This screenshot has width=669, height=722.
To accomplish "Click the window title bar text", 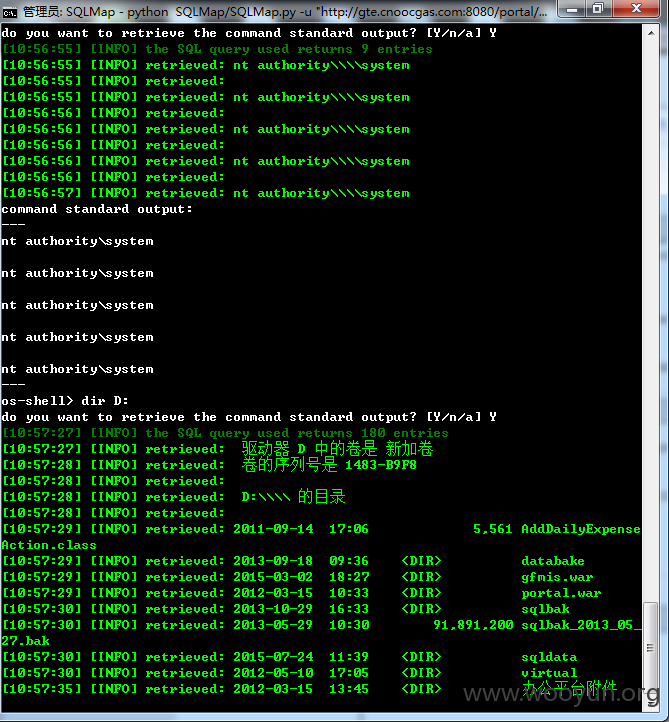I will click(x=285, y=12).
